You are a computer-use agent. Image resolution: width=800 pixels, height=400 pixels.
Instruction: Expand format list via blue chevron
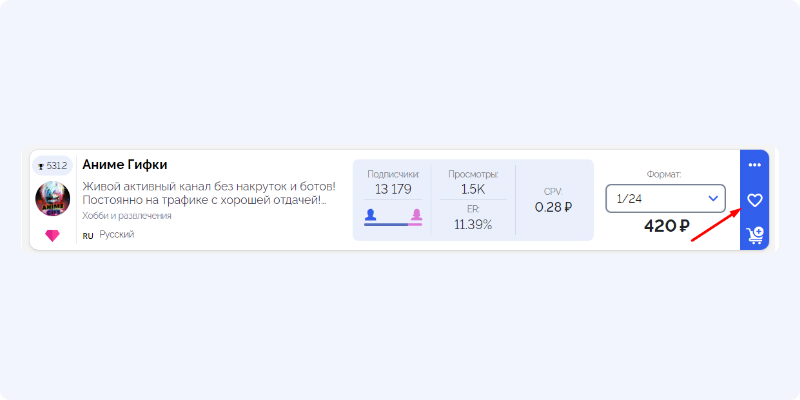[713, 198]
